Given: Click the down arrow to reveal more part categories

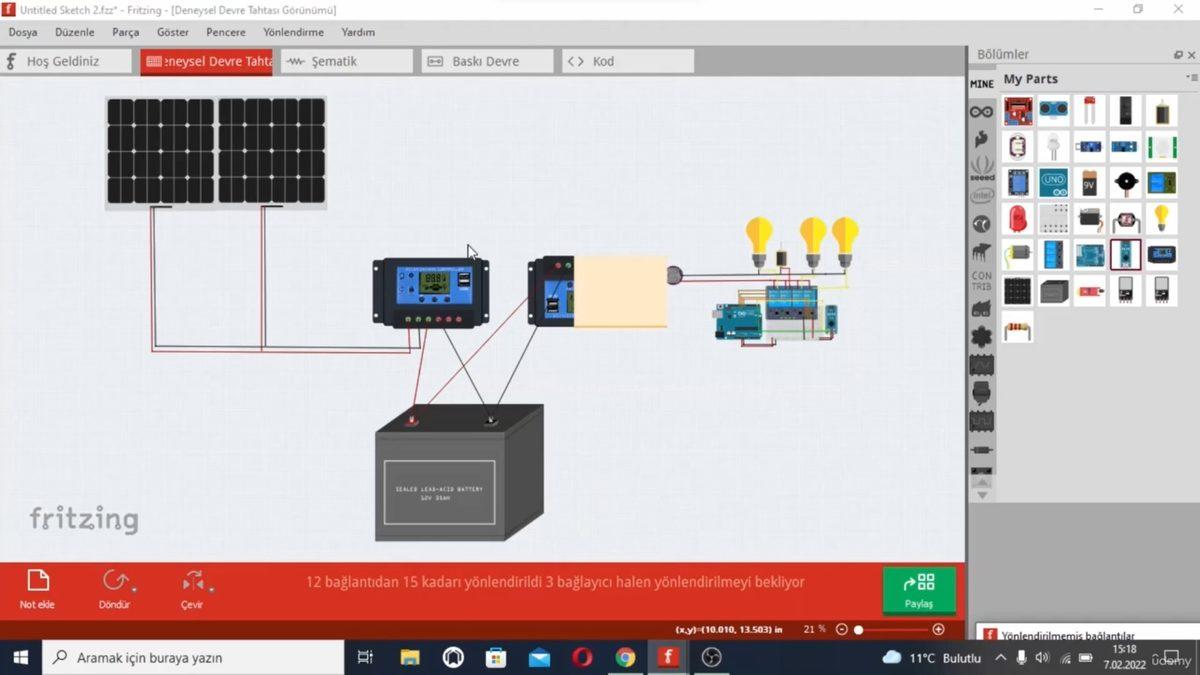Looking at the screenshot, I should tap(982, 493).
